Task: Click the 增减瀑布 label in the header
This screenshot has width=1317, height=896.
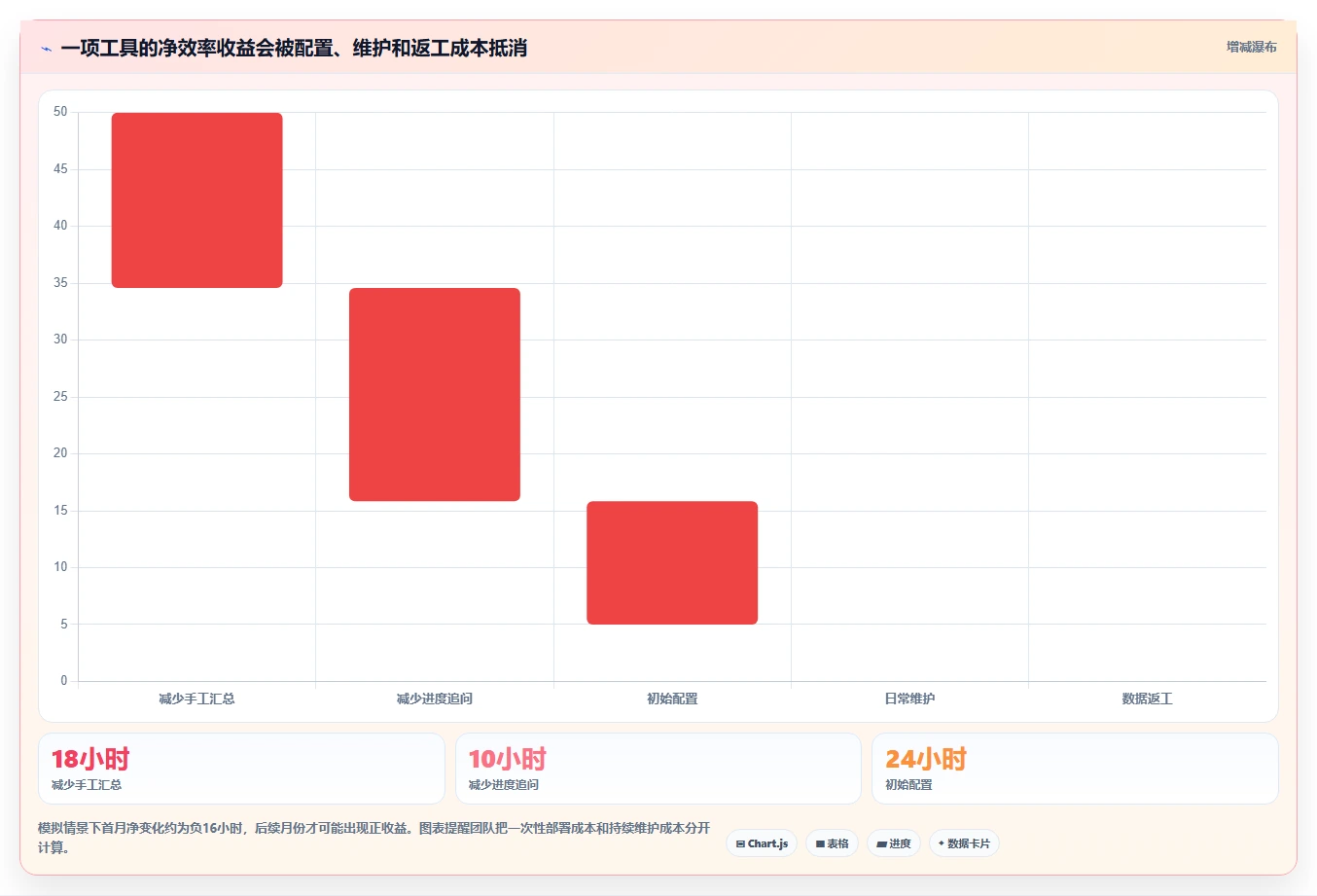Action: [1251, 47]
